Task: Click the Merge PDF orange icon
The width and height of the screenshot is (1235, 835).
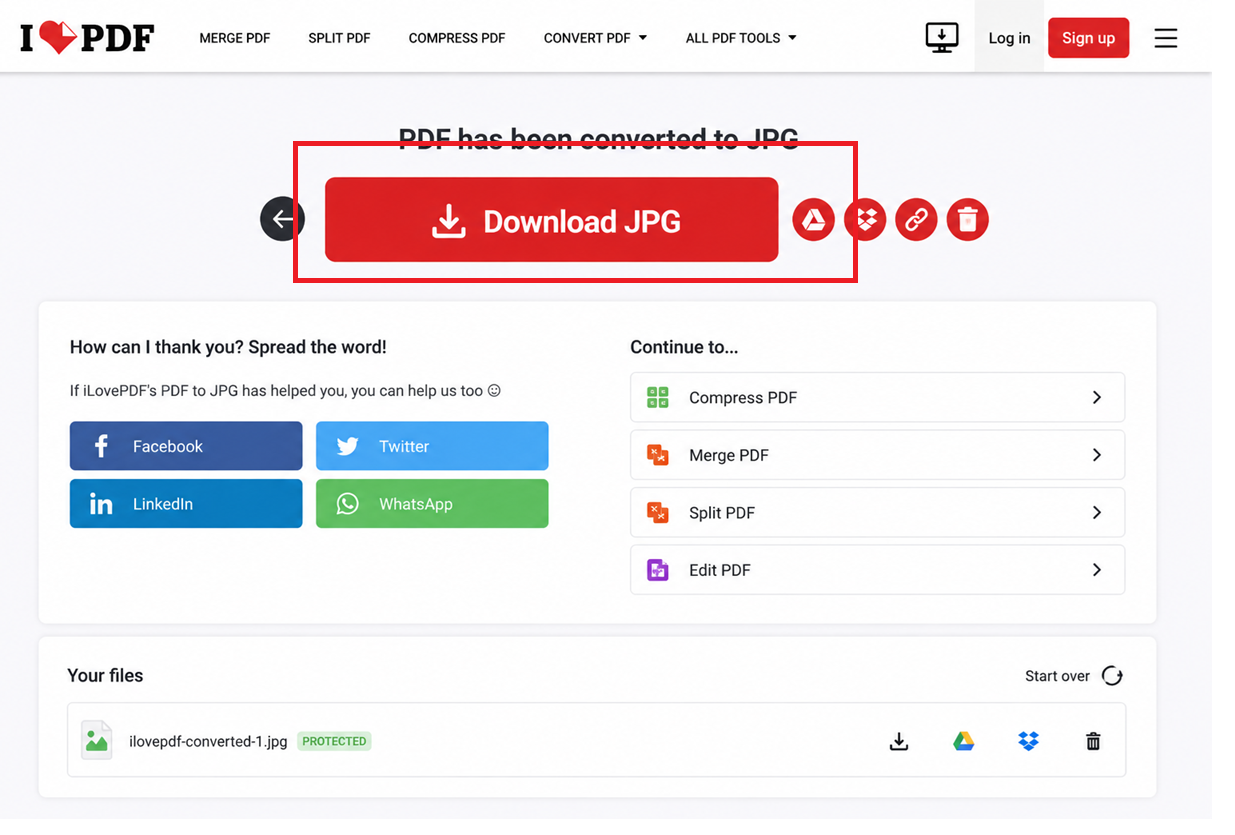Action: [x=657, y=455]
